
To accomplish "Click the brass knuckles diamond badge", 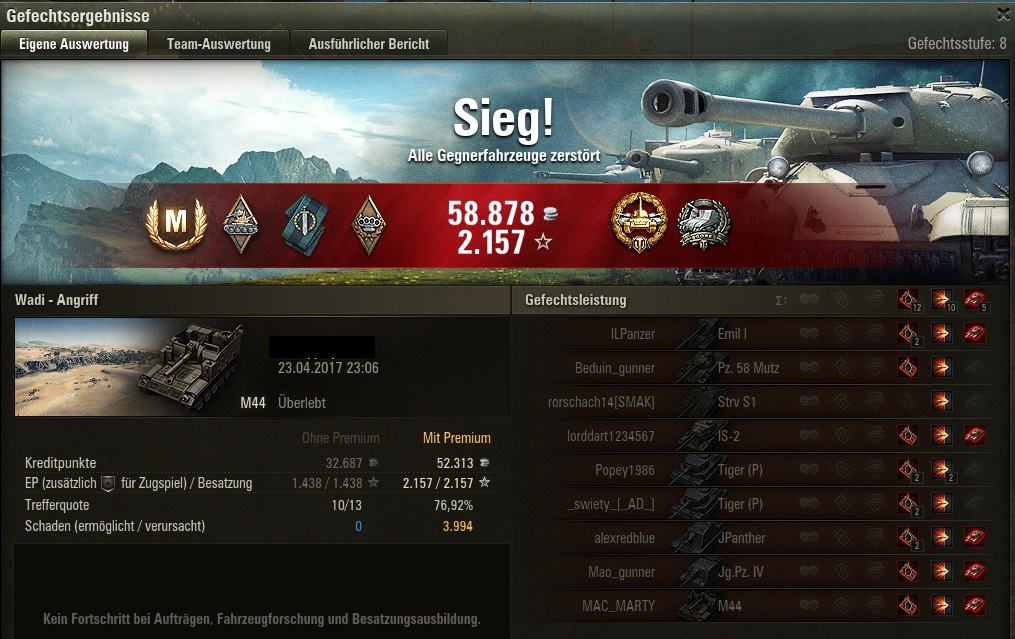I will pos(368,224).
